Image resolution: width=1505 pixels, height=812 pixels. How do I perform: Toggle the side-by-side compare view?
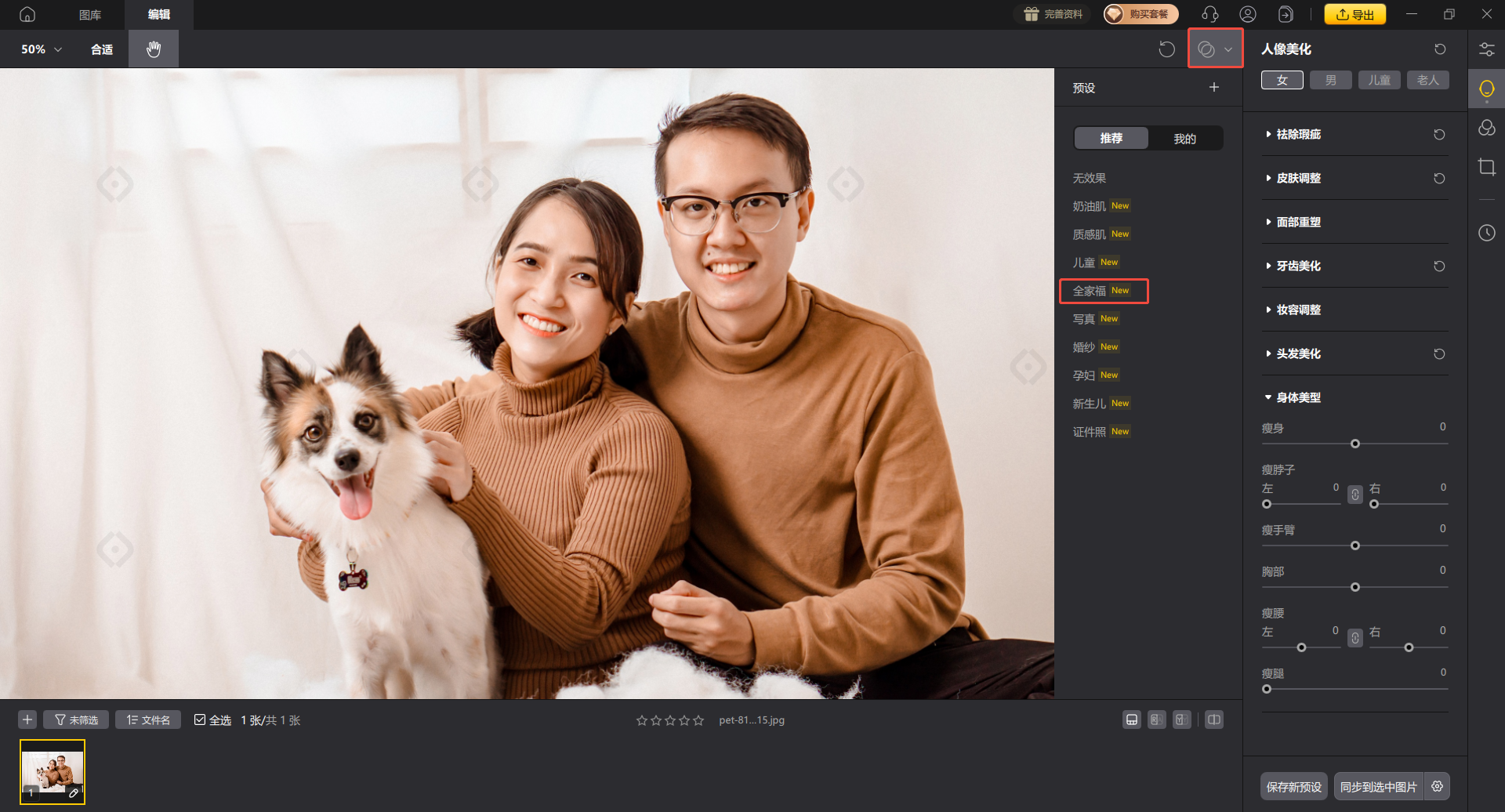click(x=1213, y=720)
